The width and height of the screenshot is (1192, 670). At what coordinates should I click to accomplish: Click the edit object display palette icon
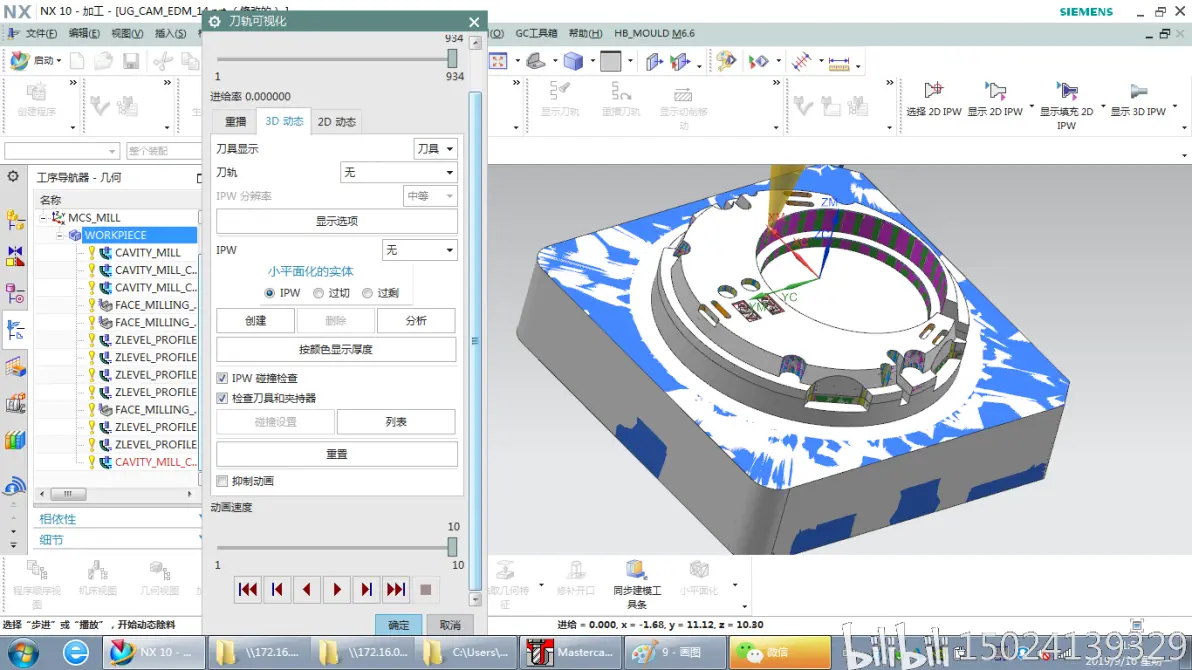click(725, 61)
